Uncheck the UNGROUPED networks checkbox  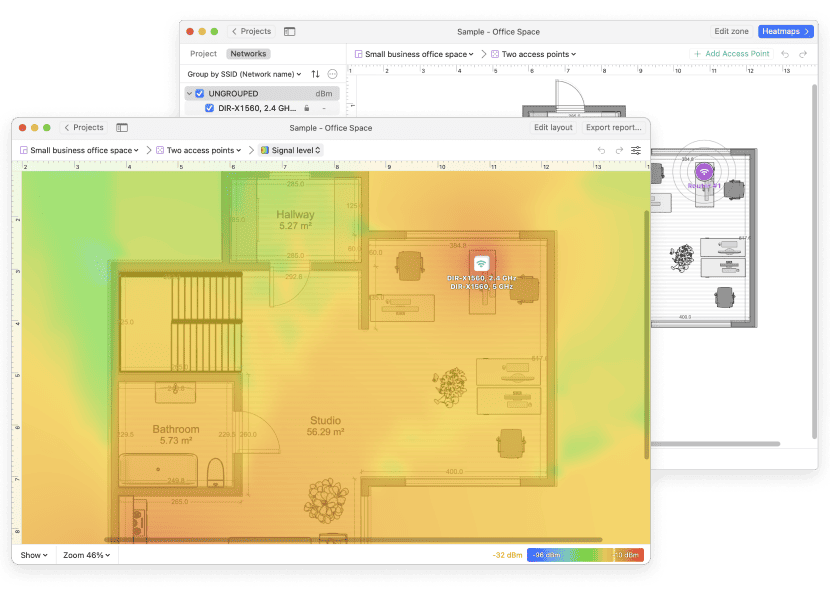point(200,93)
